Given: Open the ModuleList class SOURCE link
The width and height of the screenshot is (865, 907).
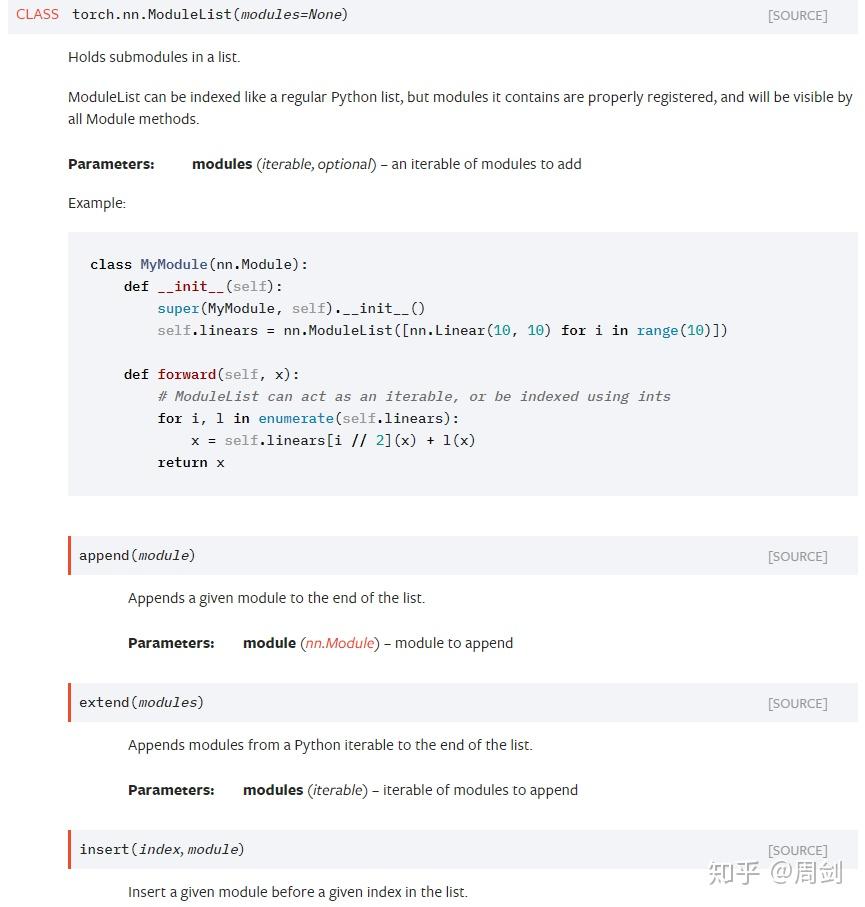Looking at the screenshot, I should tap(797, 16).
